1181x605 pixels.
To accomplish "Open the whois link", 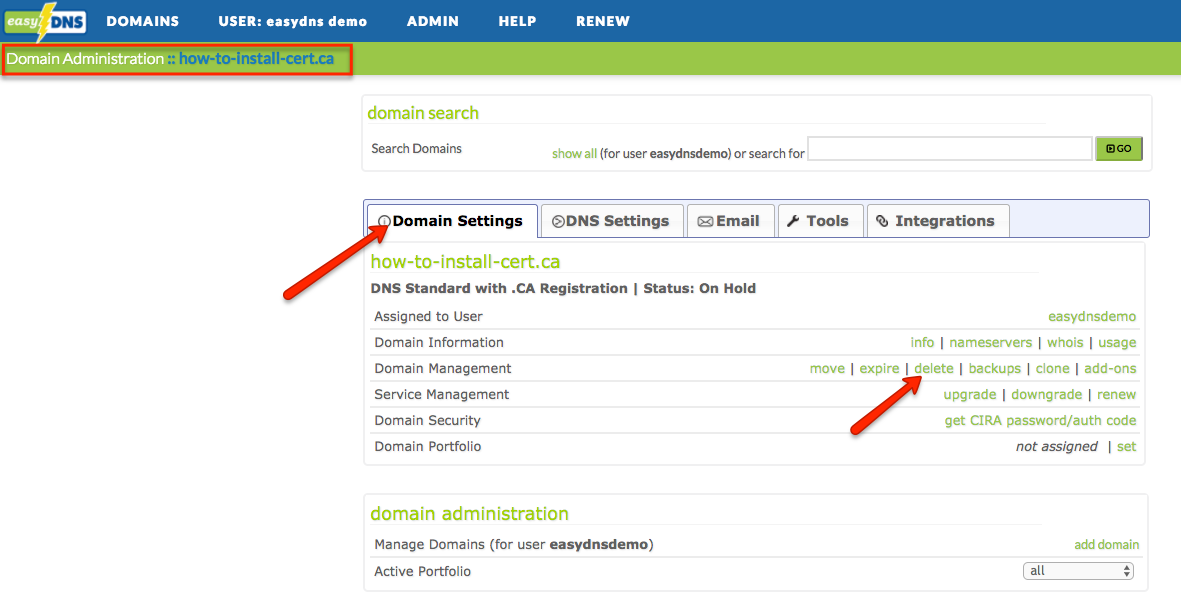I will (1065, 342).
